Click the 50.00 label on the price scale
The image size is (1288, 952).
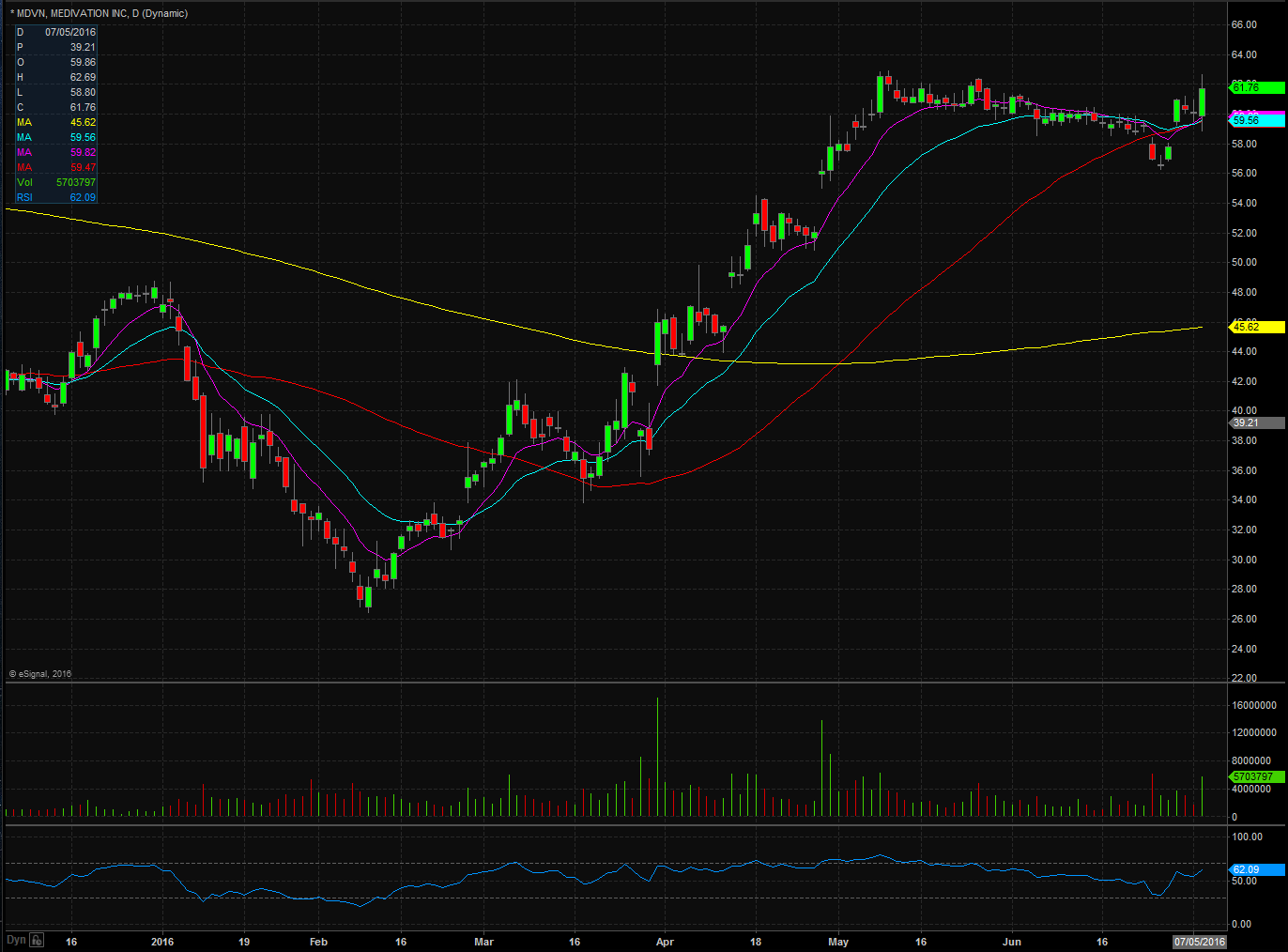1244,262
